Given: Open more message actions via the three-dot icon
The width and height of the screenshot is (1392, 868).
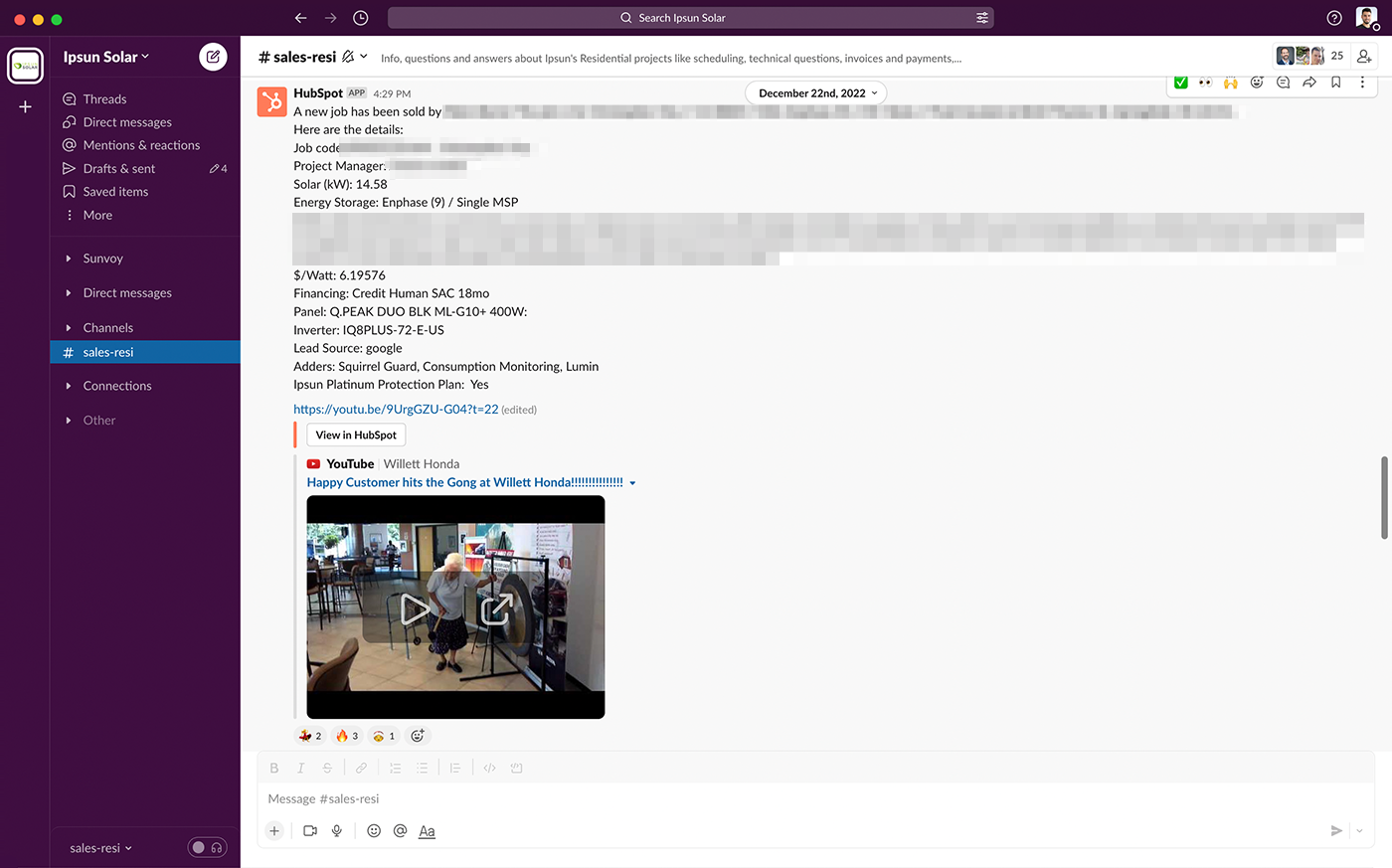Looking at the screenshot, I should click(1362, 83).
